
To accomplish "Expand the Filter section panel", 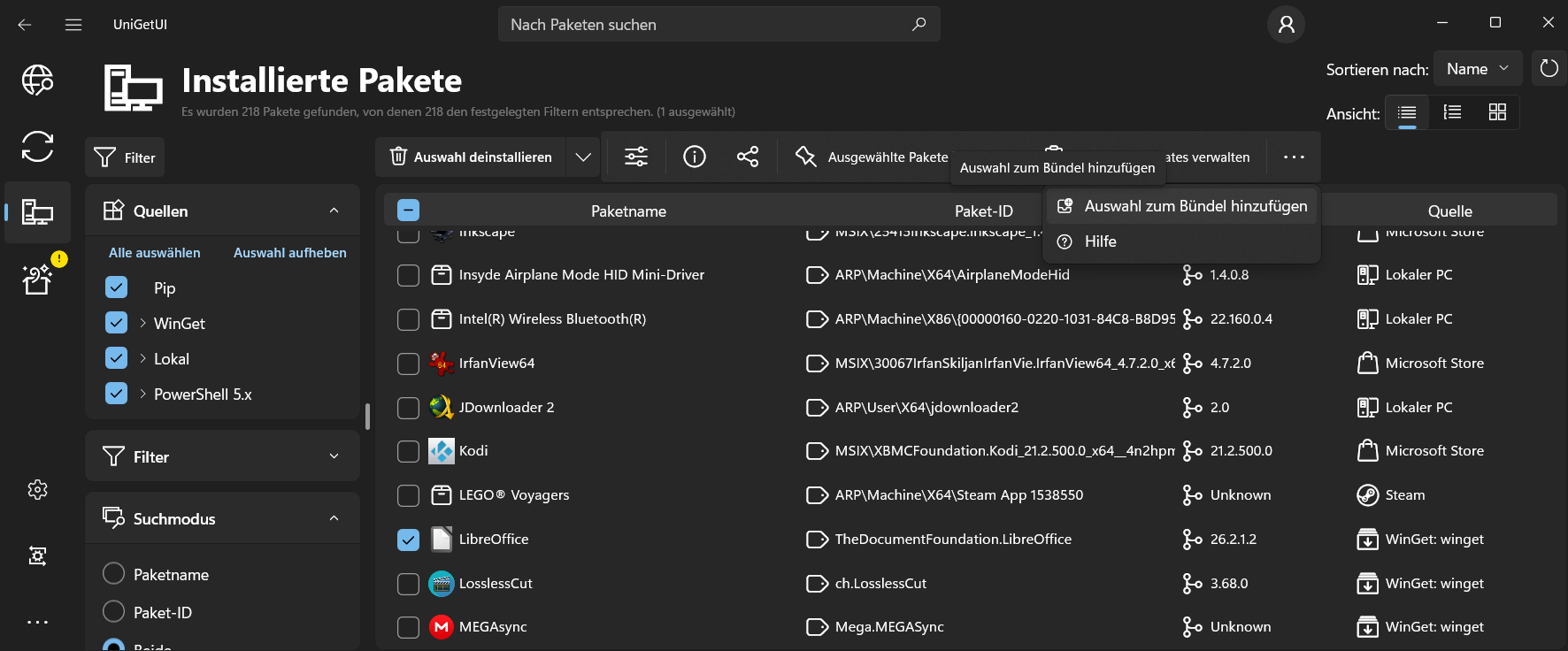I will click(x=222, y=456).
